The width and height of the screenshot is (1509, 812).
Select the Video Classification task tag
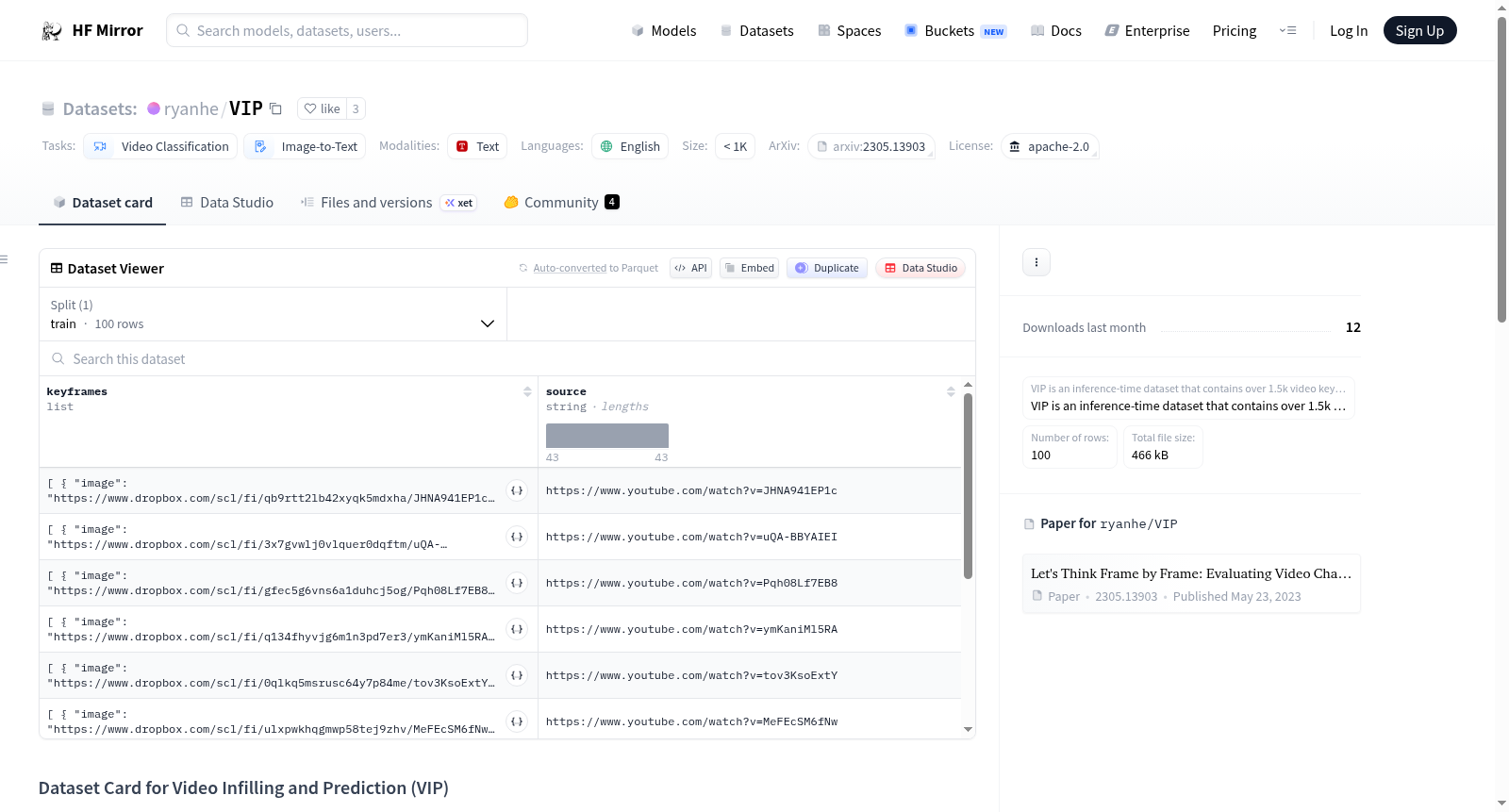160,146
